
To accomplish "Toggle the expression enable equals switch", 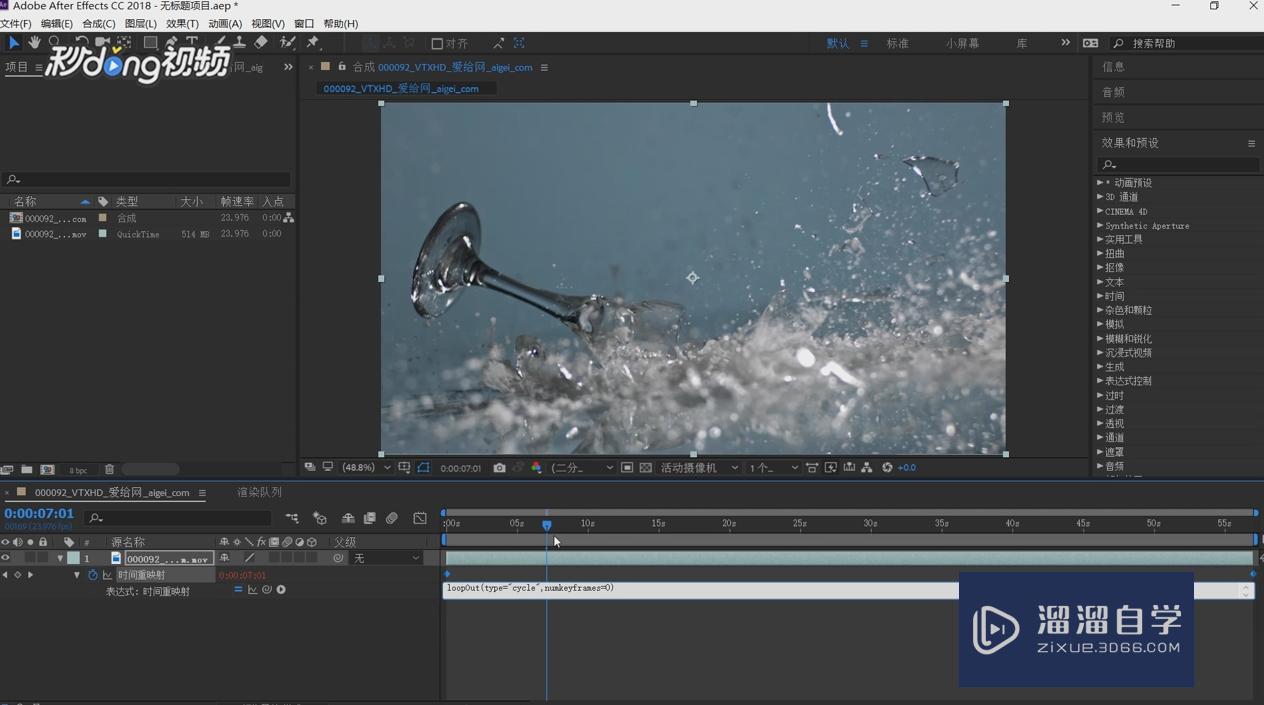I will [x=238, y=590].
